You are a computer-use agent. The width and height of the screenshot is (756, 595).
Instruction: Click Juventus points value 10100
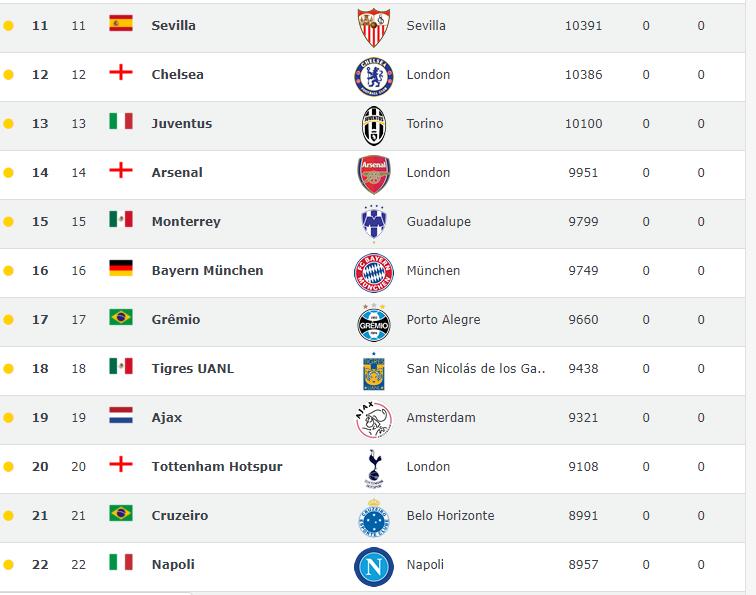[583, 124]
